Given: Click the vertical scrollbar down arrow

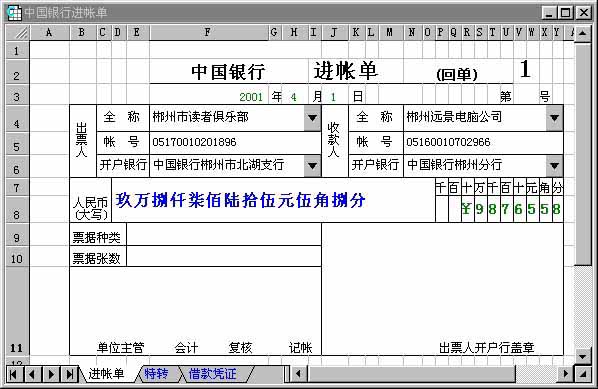Looking at the screenshot, I should [x=582, y=357].
